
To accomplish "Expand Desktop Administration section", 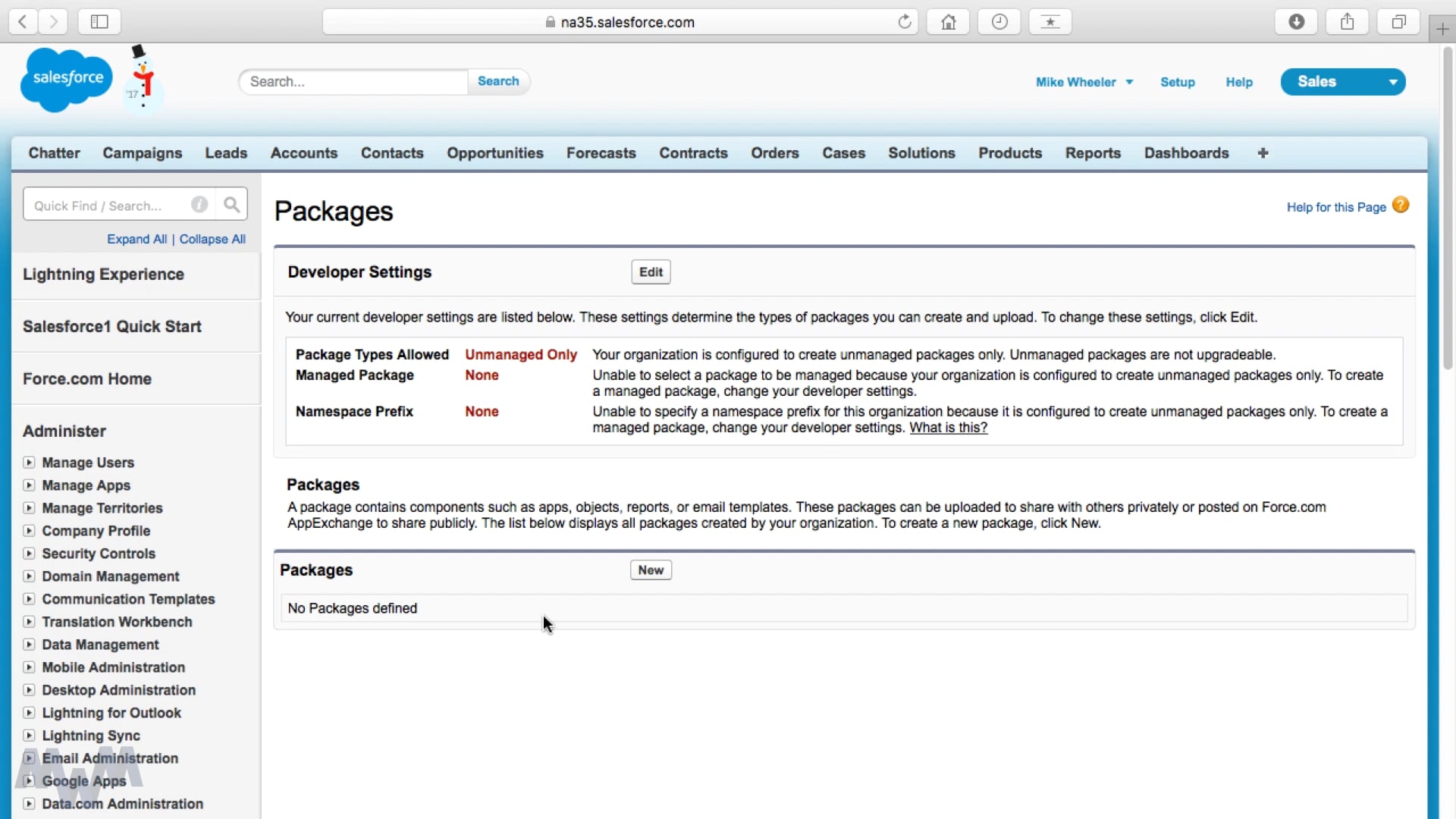I will pyautogui.click(x=29, y=690).
